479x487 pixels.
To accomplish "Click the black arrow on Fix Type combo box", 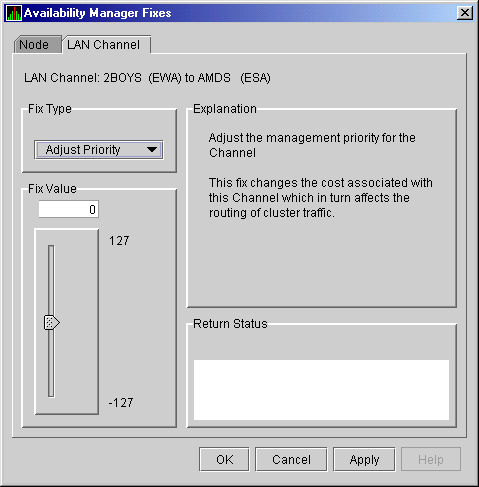I will pyautogui.click(x=152, y=150).
